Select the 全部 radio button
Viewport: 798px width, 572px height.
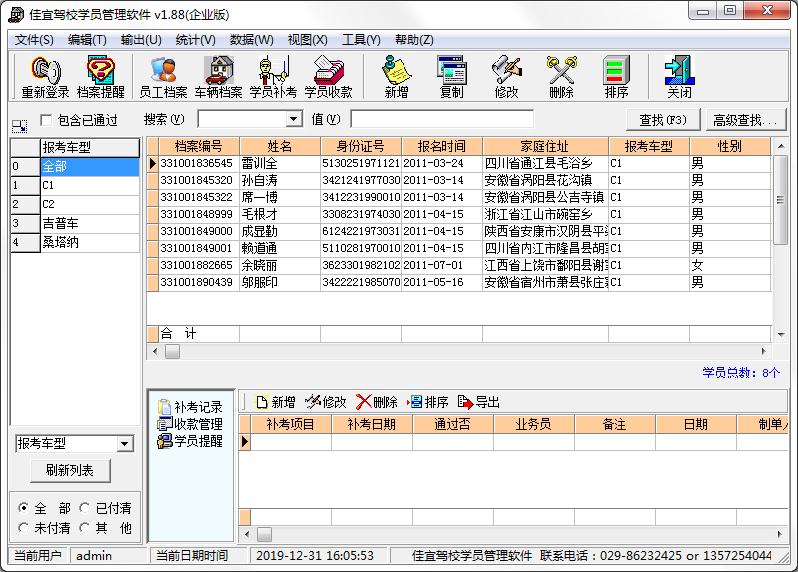click(x=23, y=508)
